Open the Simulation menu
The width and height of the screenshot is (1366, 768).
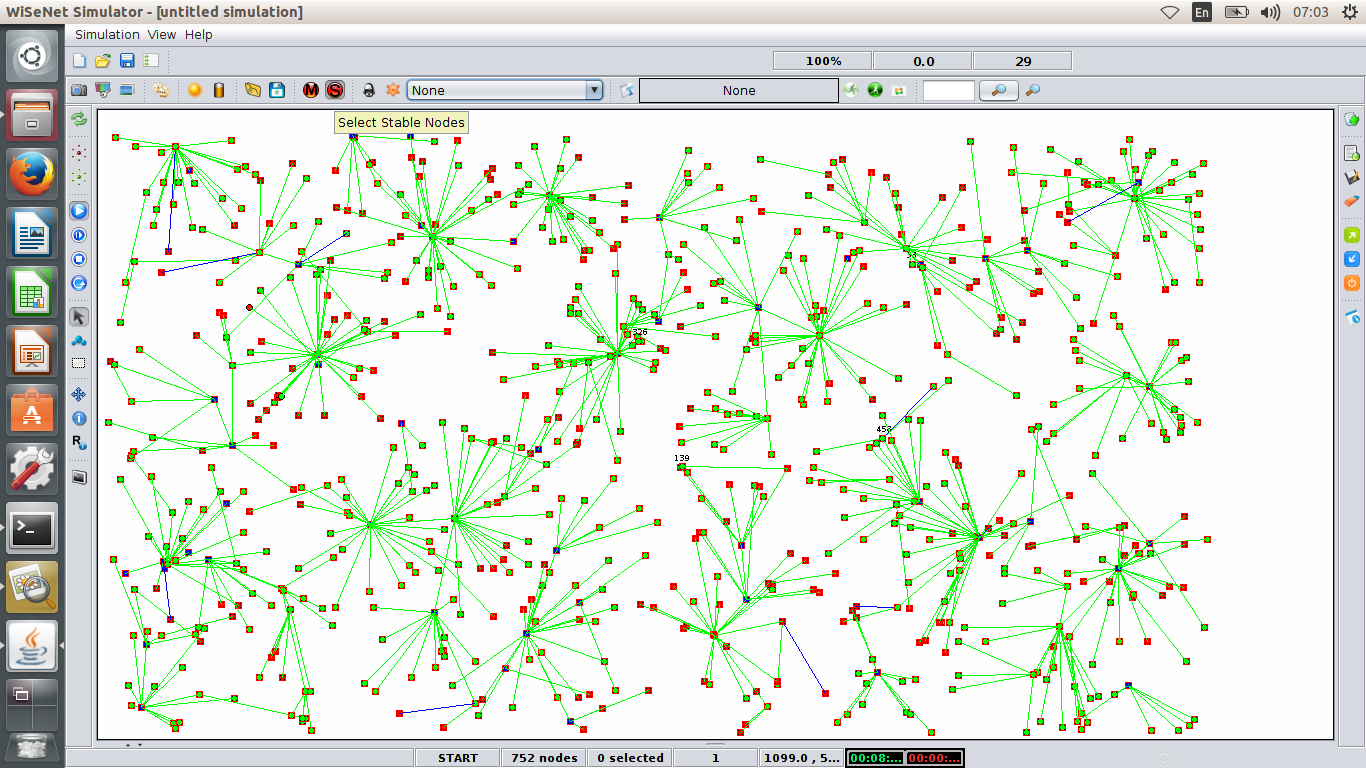[x=108, y=34]
